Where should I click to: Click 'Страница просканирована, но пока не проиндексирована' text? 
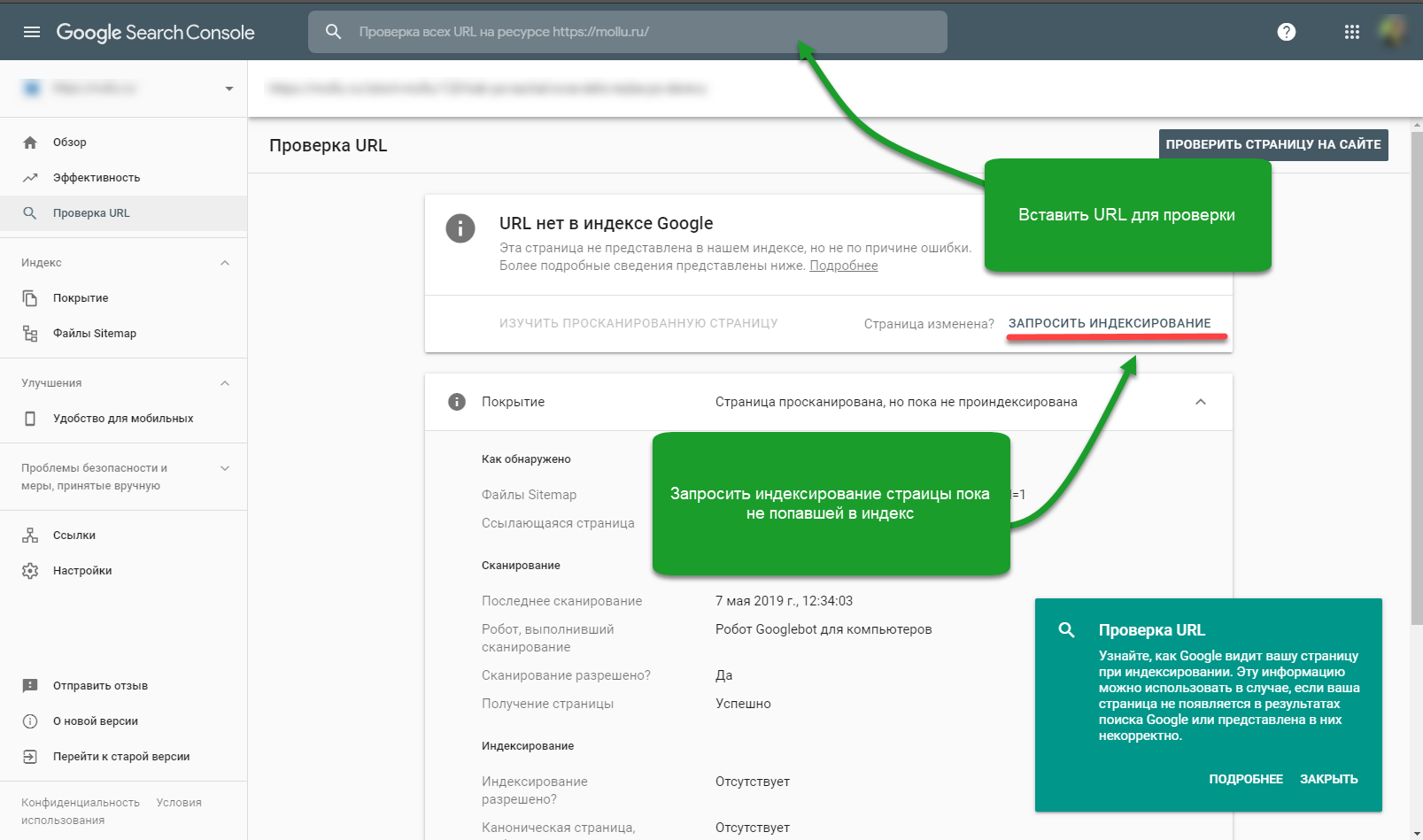click(896, 402)
